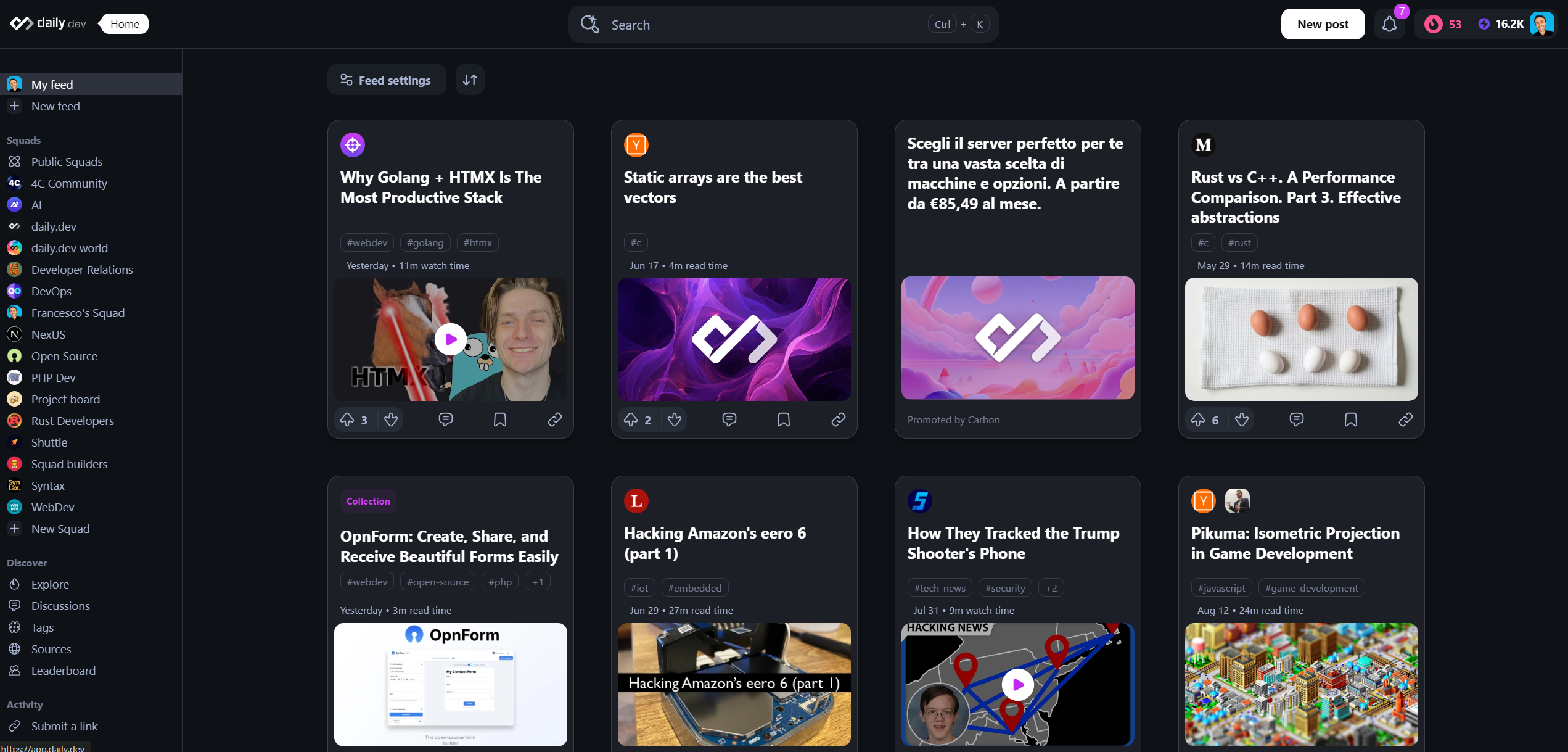Open the Leaderboard icon
Screen dimensions: 1568x752
point(14,671)
